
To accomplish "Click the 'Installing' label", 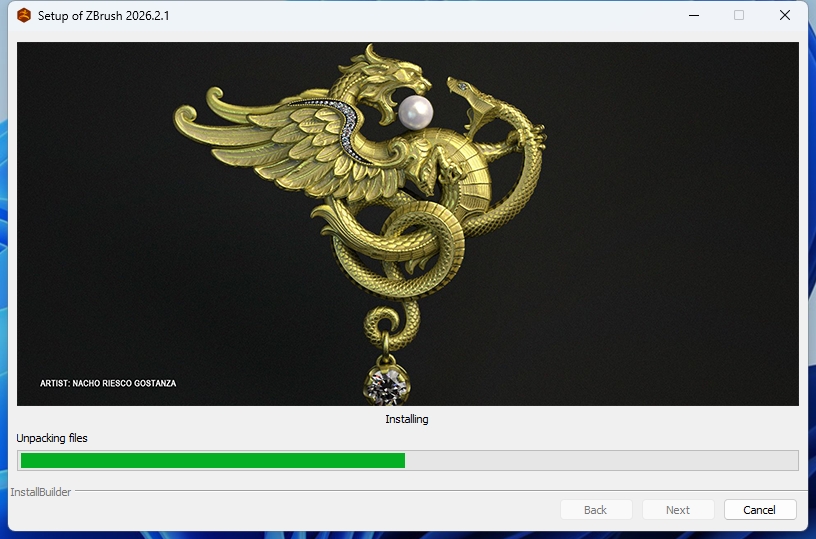I will [407, 419].
